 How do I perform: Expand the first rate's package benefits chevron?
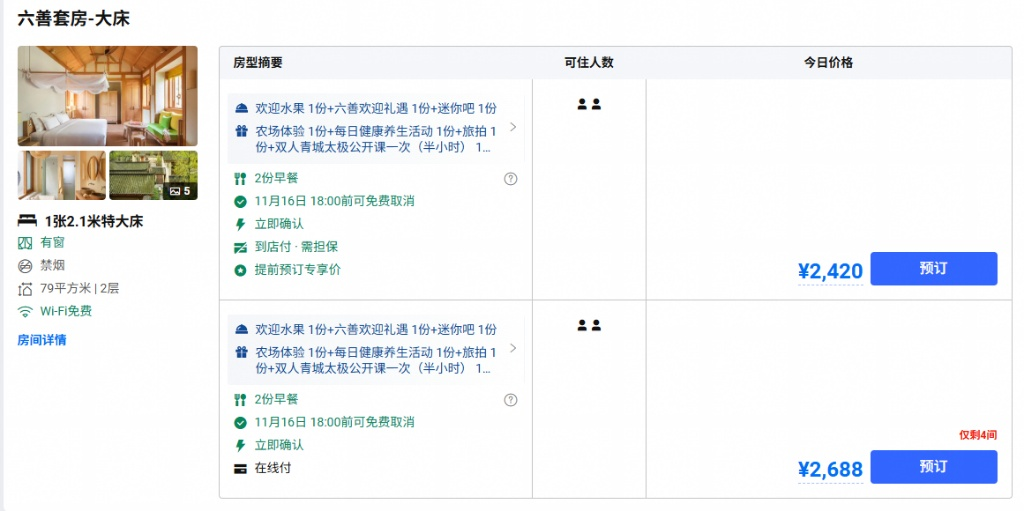(513, 127)
